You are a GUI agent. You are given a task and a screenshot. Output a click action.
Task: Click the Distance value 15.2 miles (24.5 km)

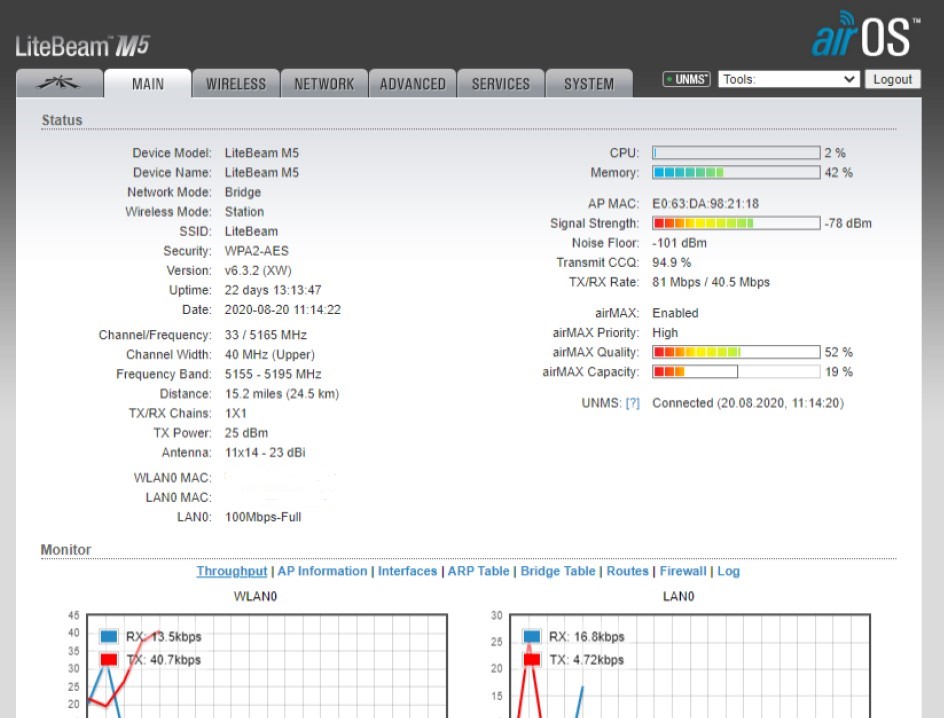[x=282, y=394]
